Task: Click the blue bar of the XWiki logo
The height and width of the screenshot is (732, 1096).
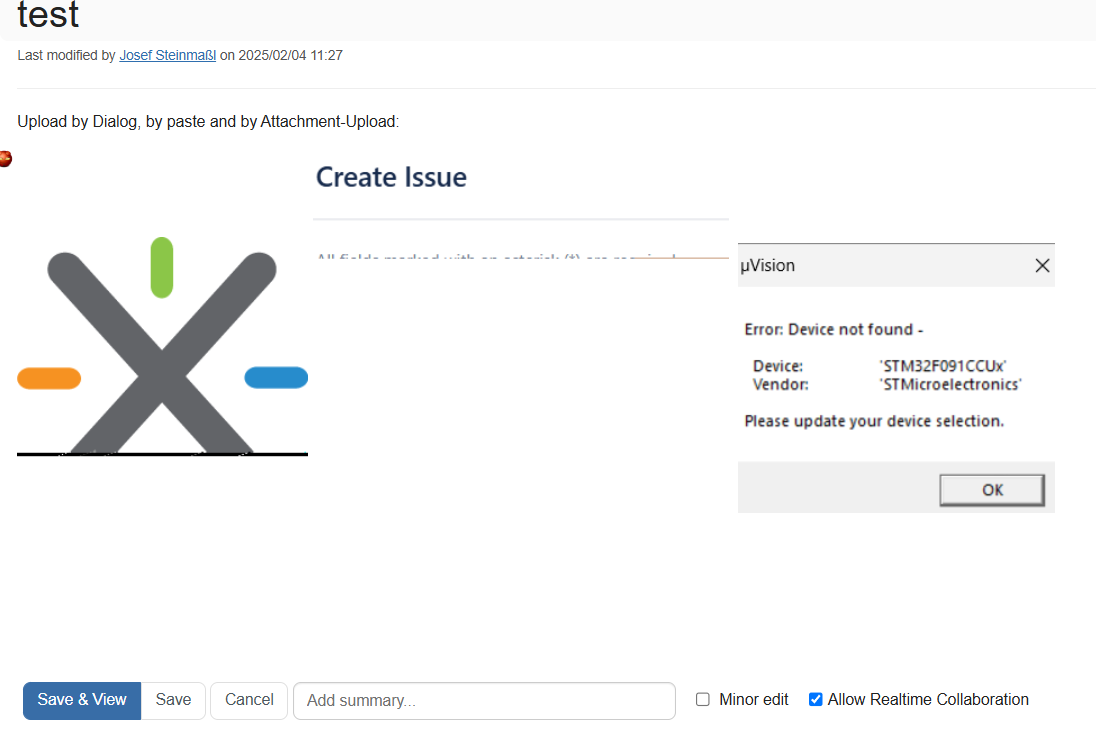Action: pos(276,377)
